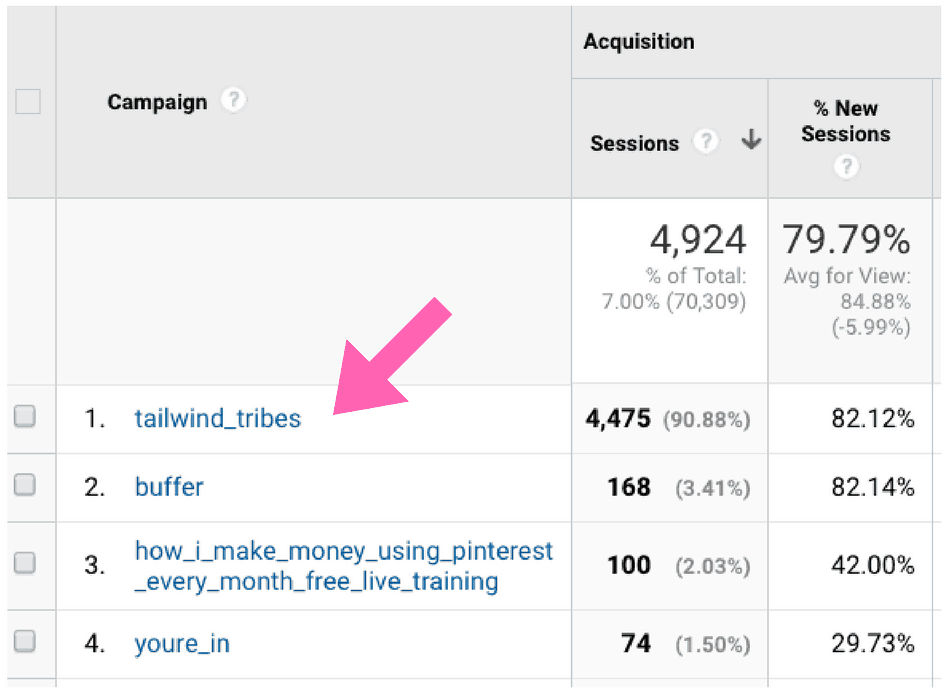Open the Campaign help question mark icon
This screenshot has width=952, height=692.
coord(234,100)
